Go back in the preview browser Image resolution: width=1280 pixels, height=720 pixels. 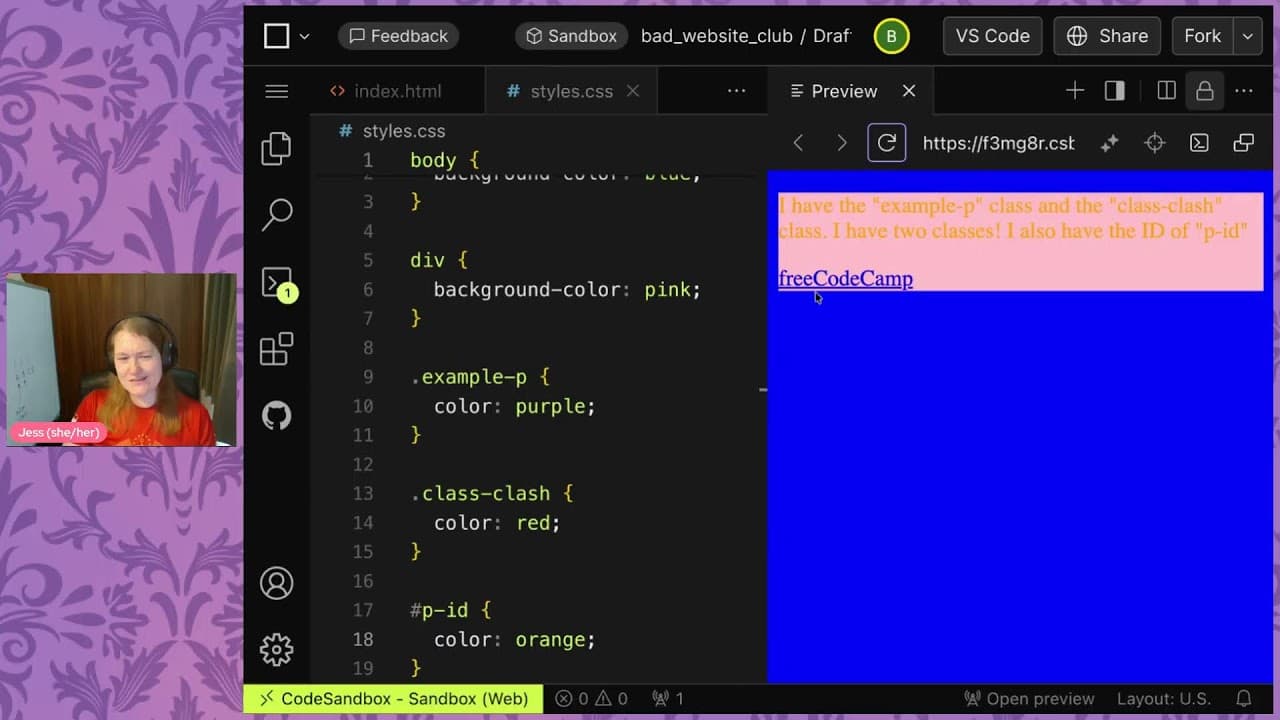tap(798, 143)
